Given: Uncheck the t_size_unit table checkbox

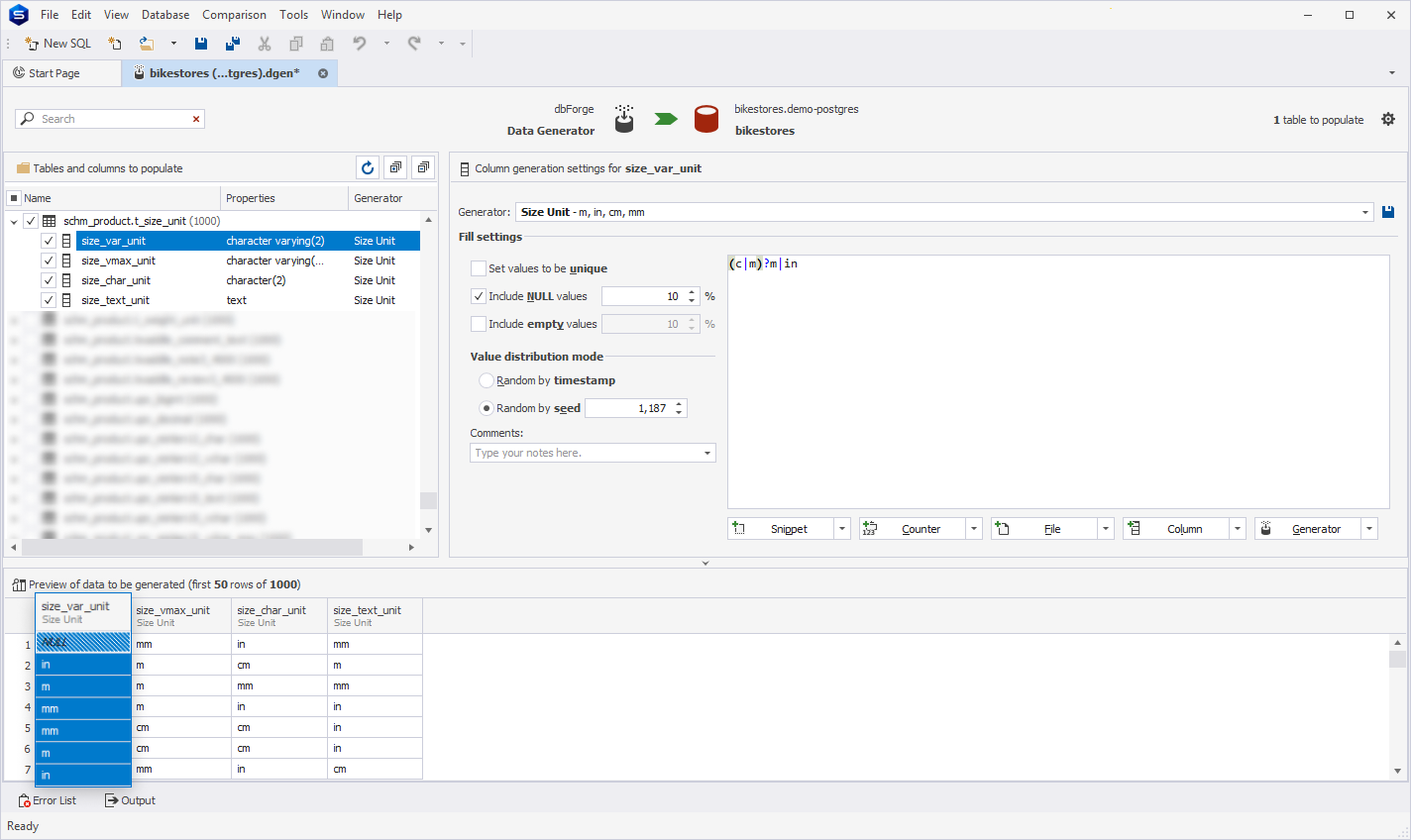Looking at the screenshot, I should coord(31,221).
